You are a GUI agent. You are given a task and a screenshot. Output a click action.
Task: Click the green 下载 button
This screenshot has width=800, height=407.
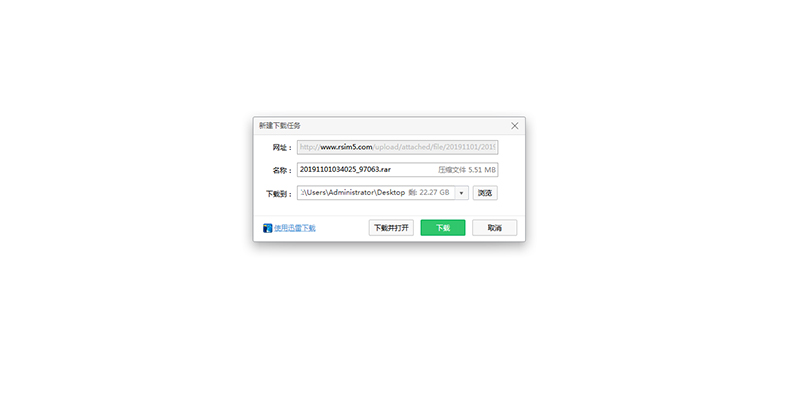click(x=443, y=227)
